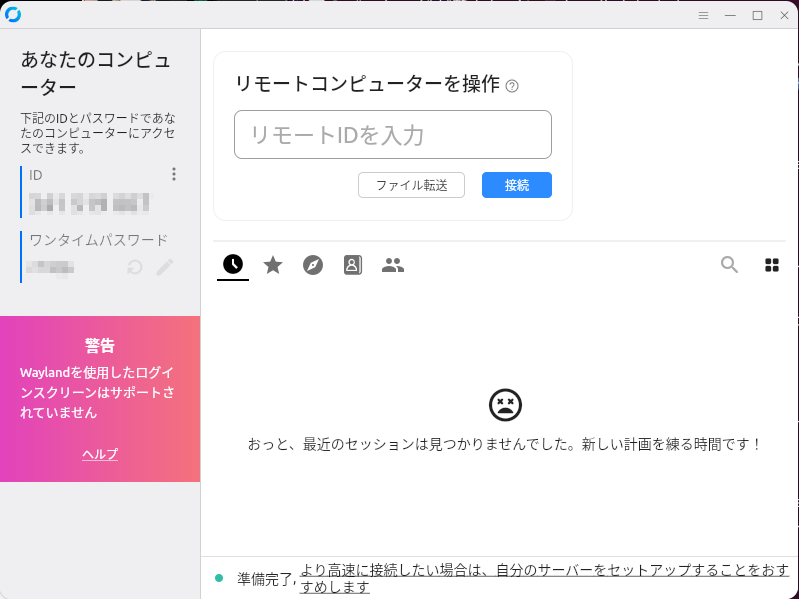Click the RustDesk logo icon
This screenshot has width=799, height=599.
pyautogui.click(x=13, y=15)
